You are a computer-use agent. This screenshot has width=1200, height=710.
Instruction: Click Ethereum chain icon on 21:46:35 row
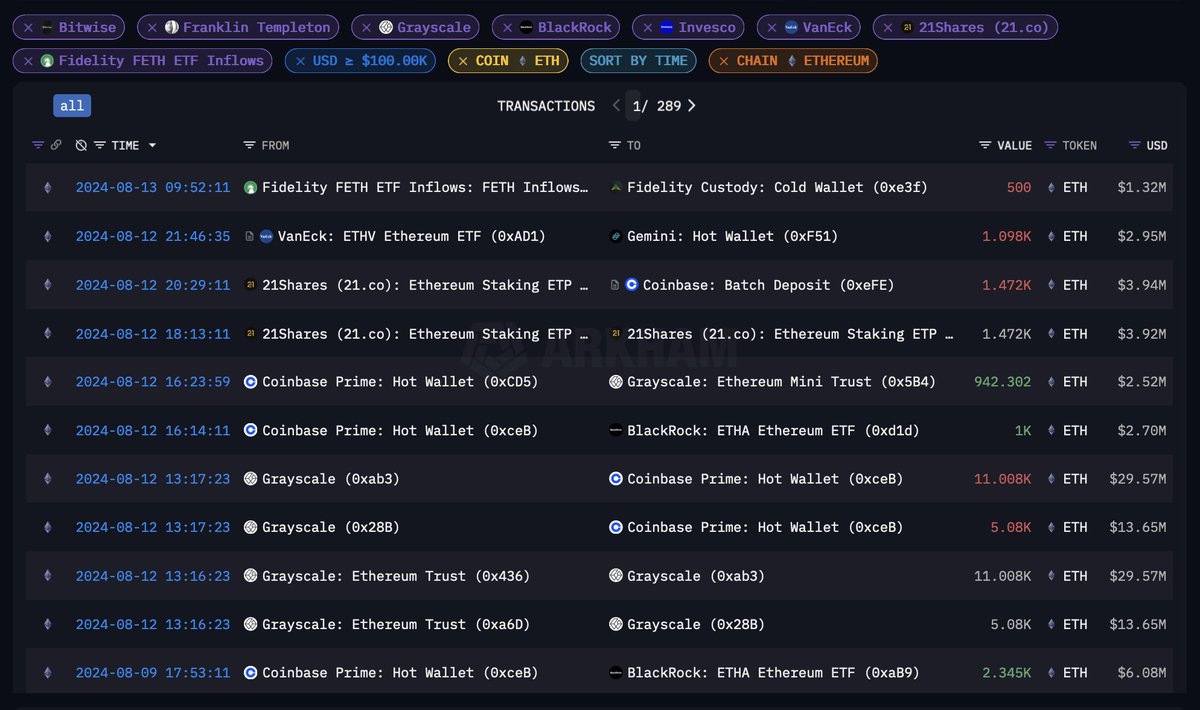pyautogui.click(x=46, y=237)
